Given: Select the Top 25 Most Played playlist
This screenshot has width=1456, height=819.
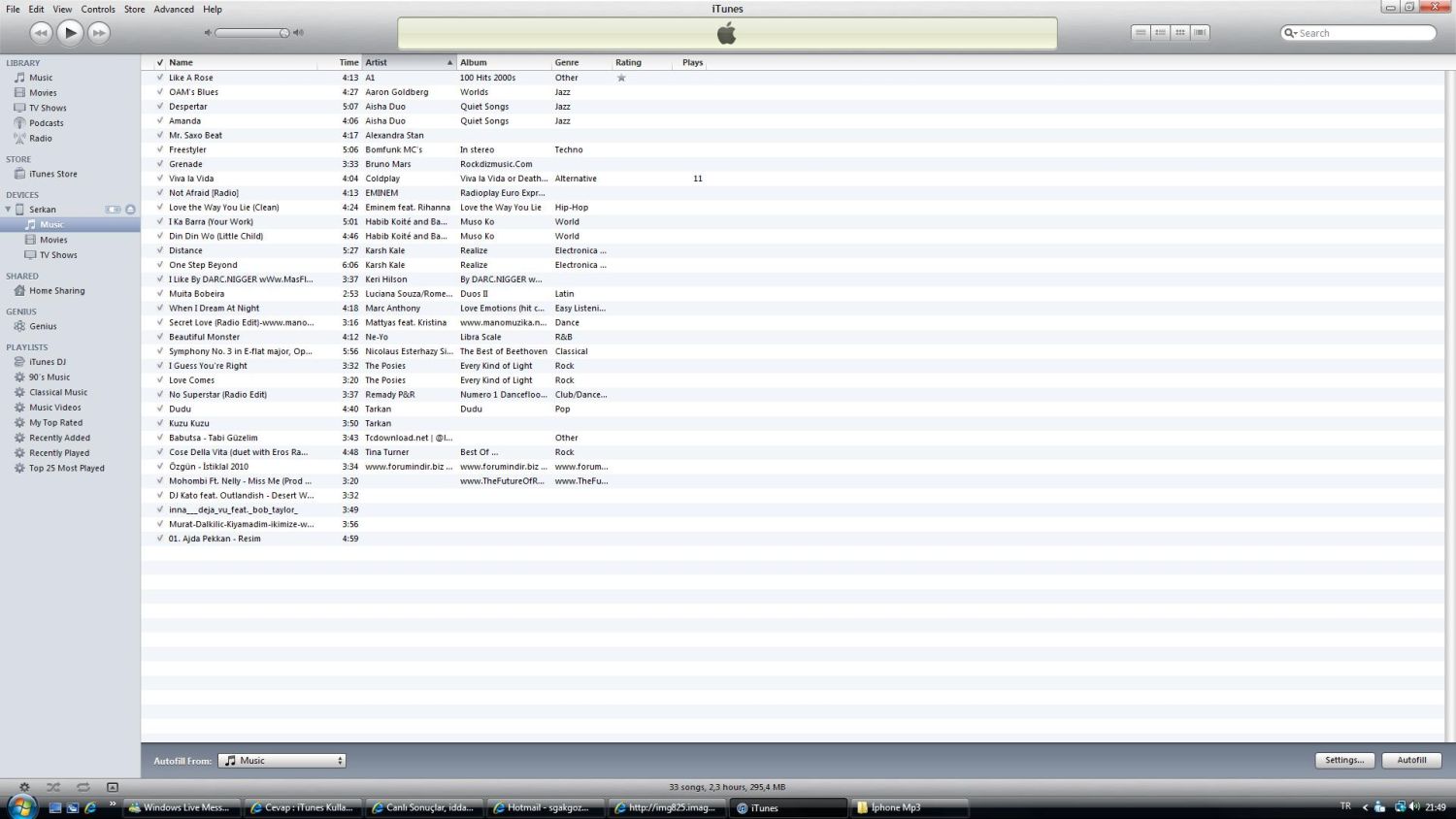Looking at the screenshot, I should [67, 468].
